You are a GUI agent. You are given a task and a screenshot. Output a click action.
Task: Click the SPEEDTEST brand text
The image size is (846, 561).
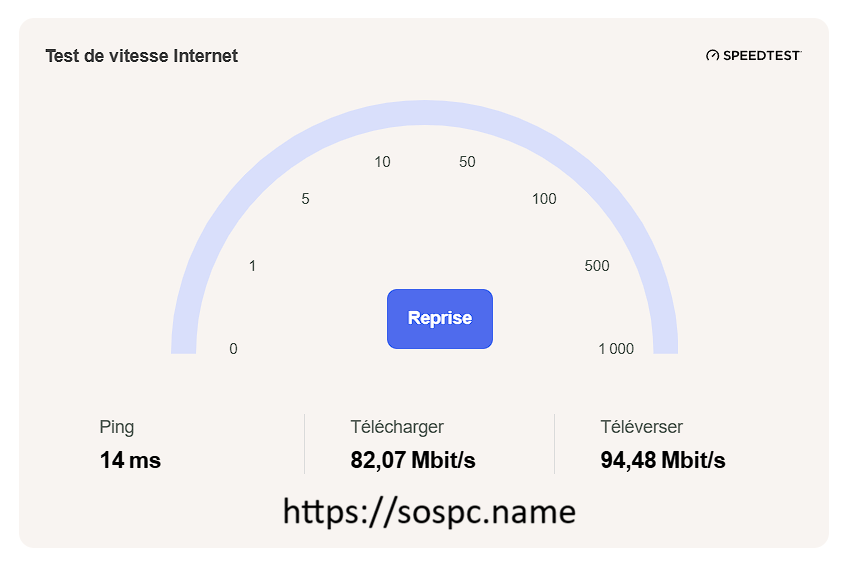pyautogui.click(x=761, y=56)
